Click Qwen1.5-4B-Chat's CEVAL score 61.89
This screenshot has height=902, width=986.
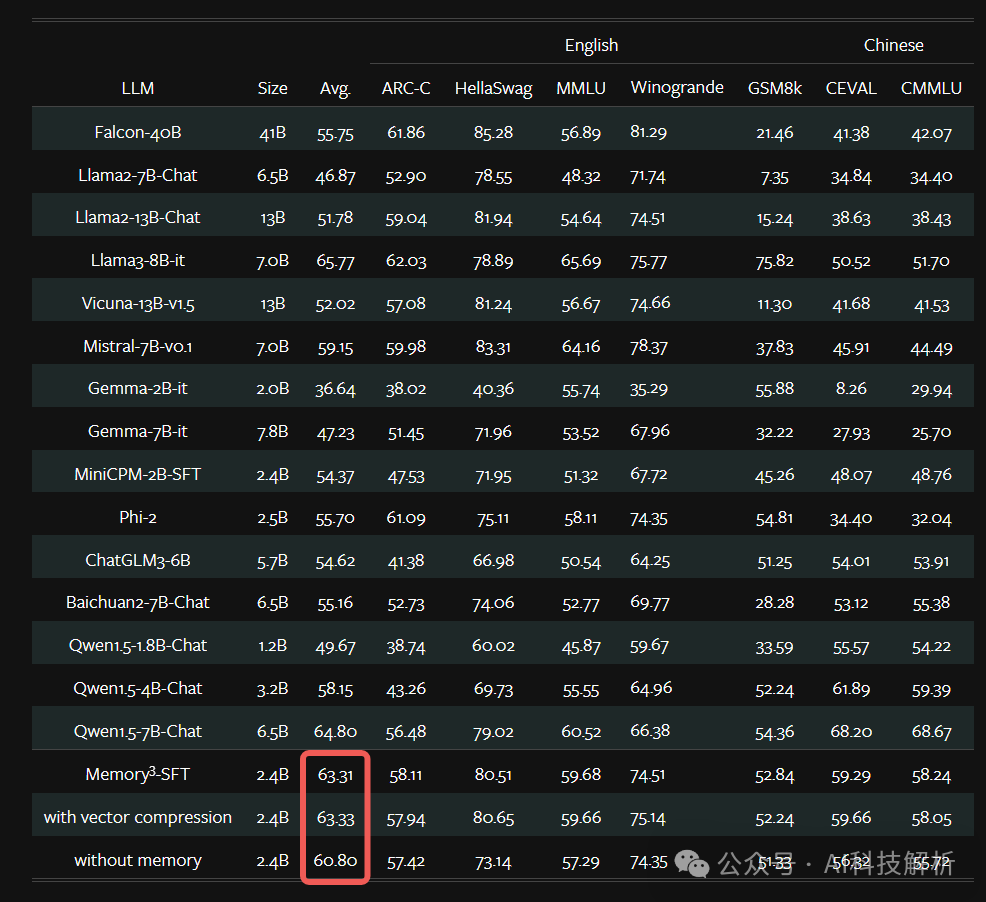[x=851, y=689]
